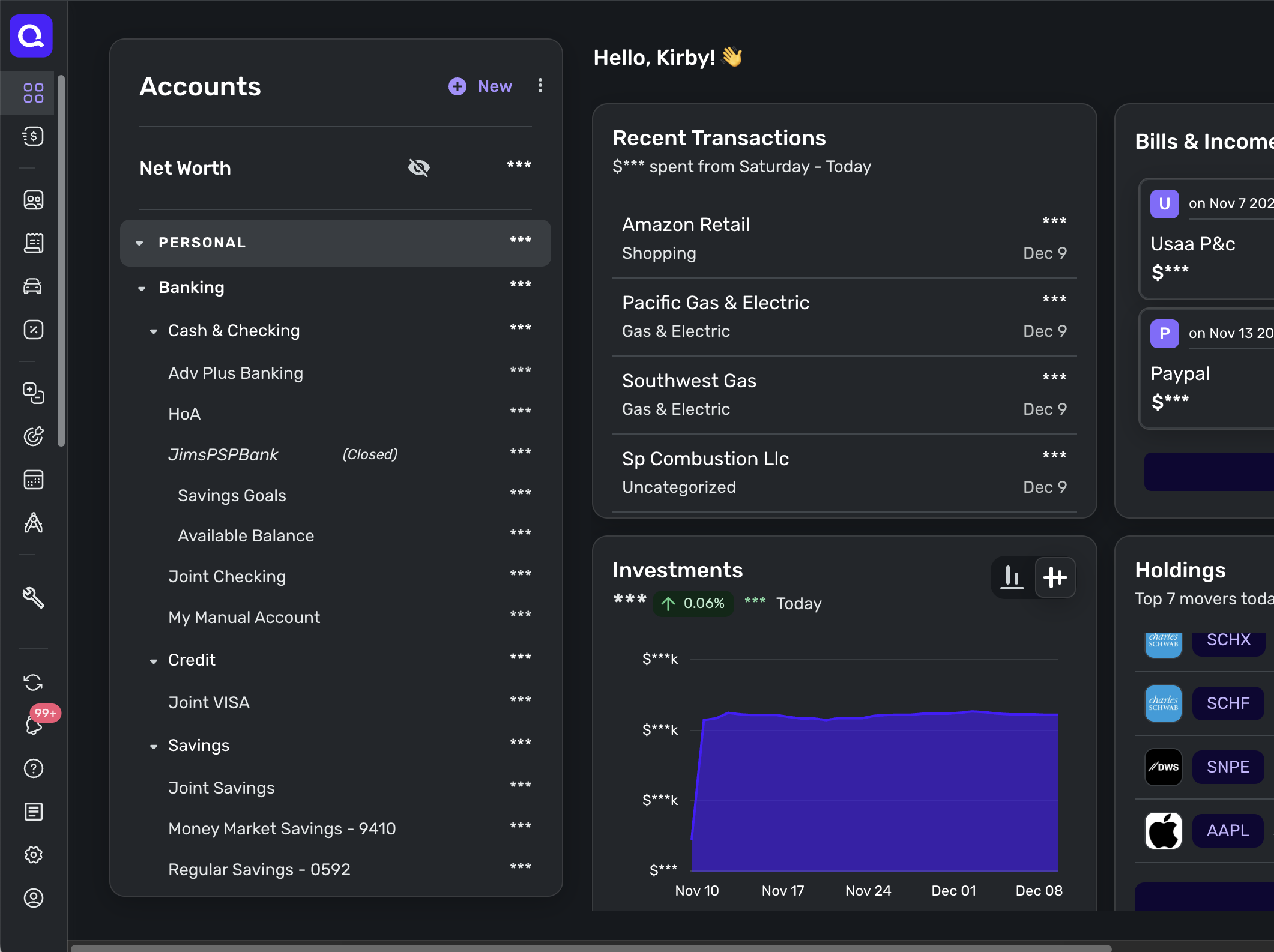Switch Investments to bar chart view
This screenshot has width=1274, height=952.
(x=1012, y=577)
